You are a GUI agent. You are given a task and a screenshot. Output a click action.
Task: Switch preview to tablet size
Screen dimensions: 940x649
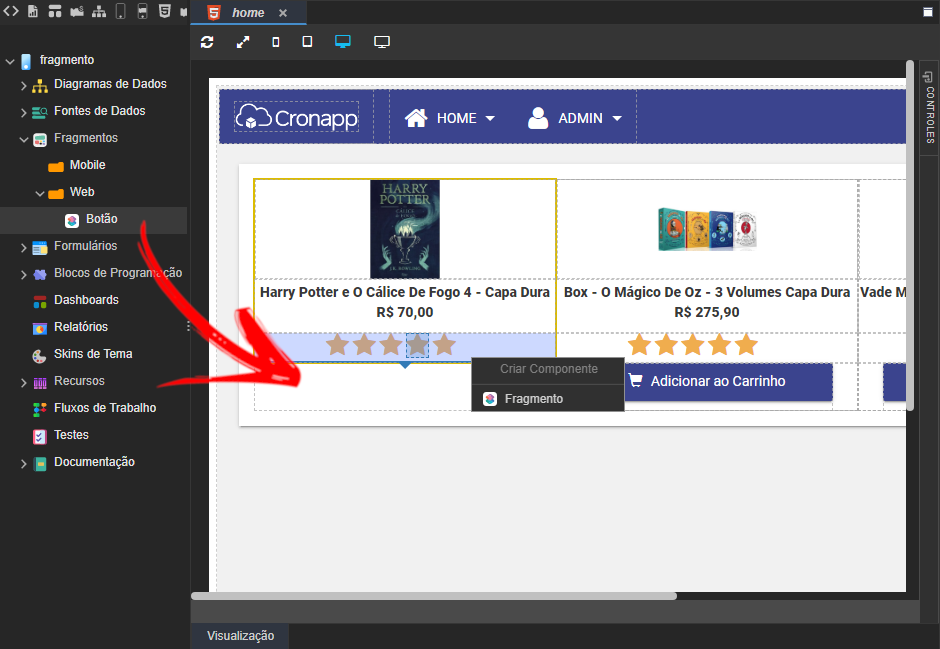307,41
